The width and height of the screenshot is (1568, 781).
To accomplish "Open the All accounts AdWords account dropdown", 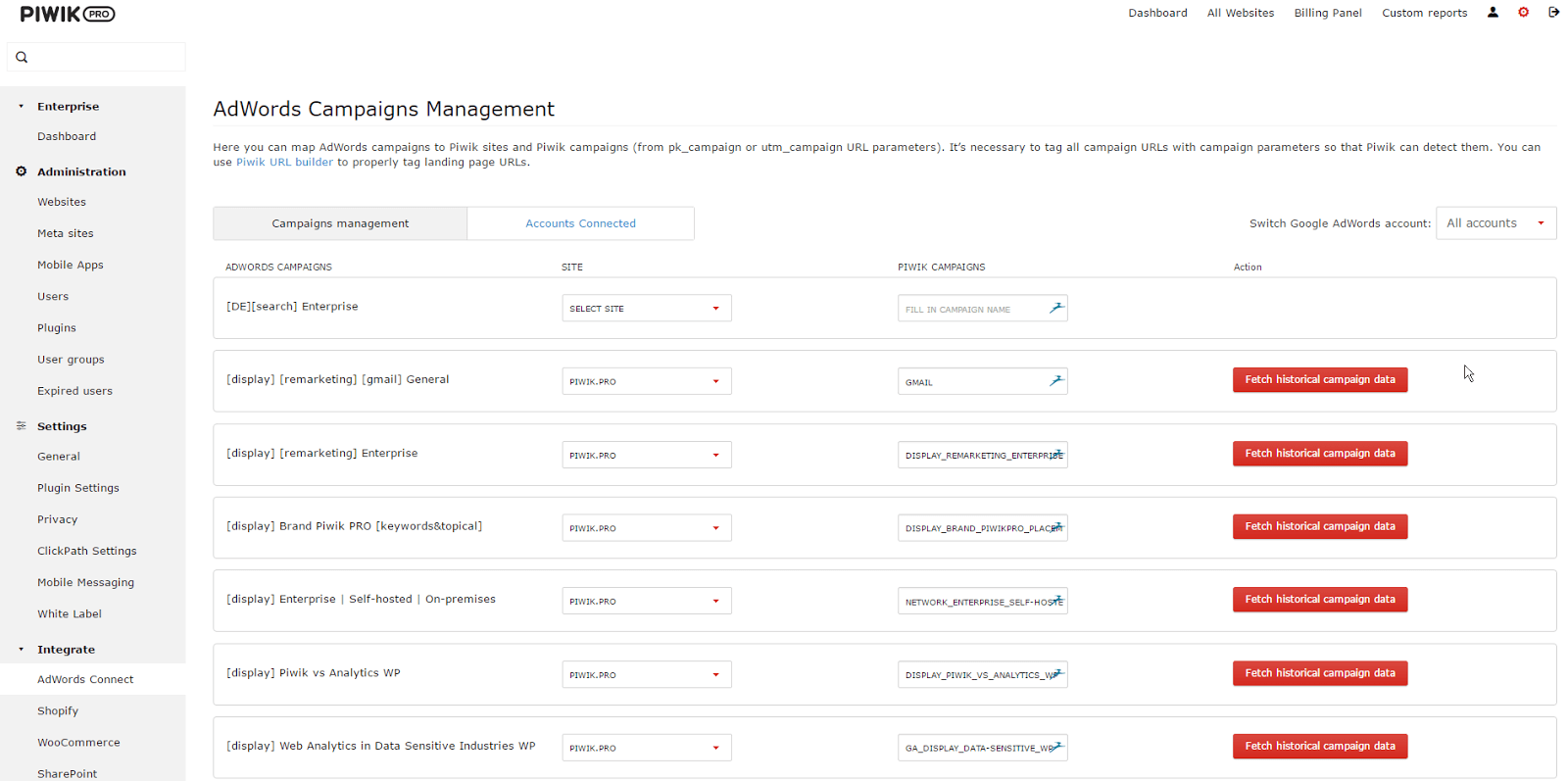I will click(1495, 223).
